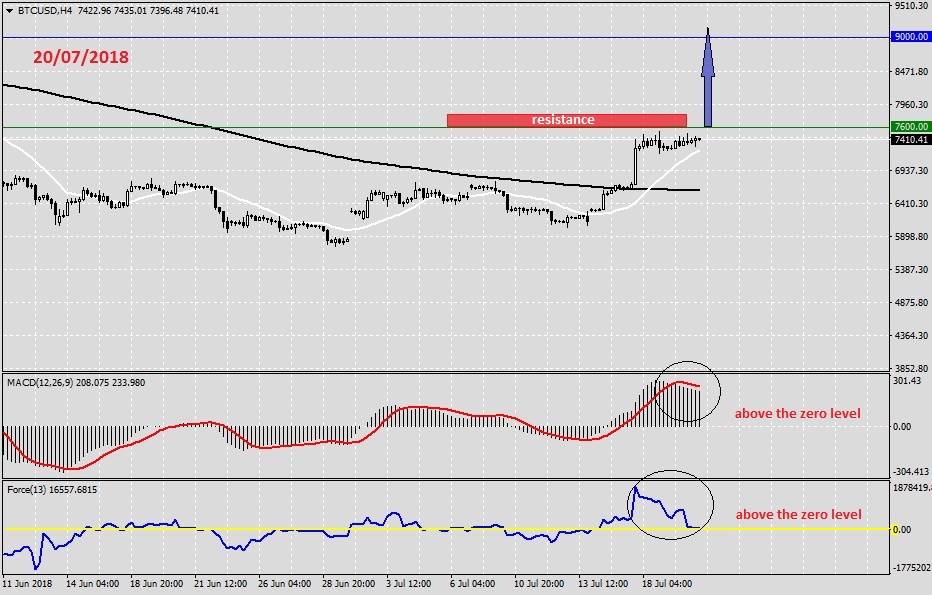Click the 301.43 MACD scale value
This screenshot has width=932, height=595.
click(x=908, y=380)
